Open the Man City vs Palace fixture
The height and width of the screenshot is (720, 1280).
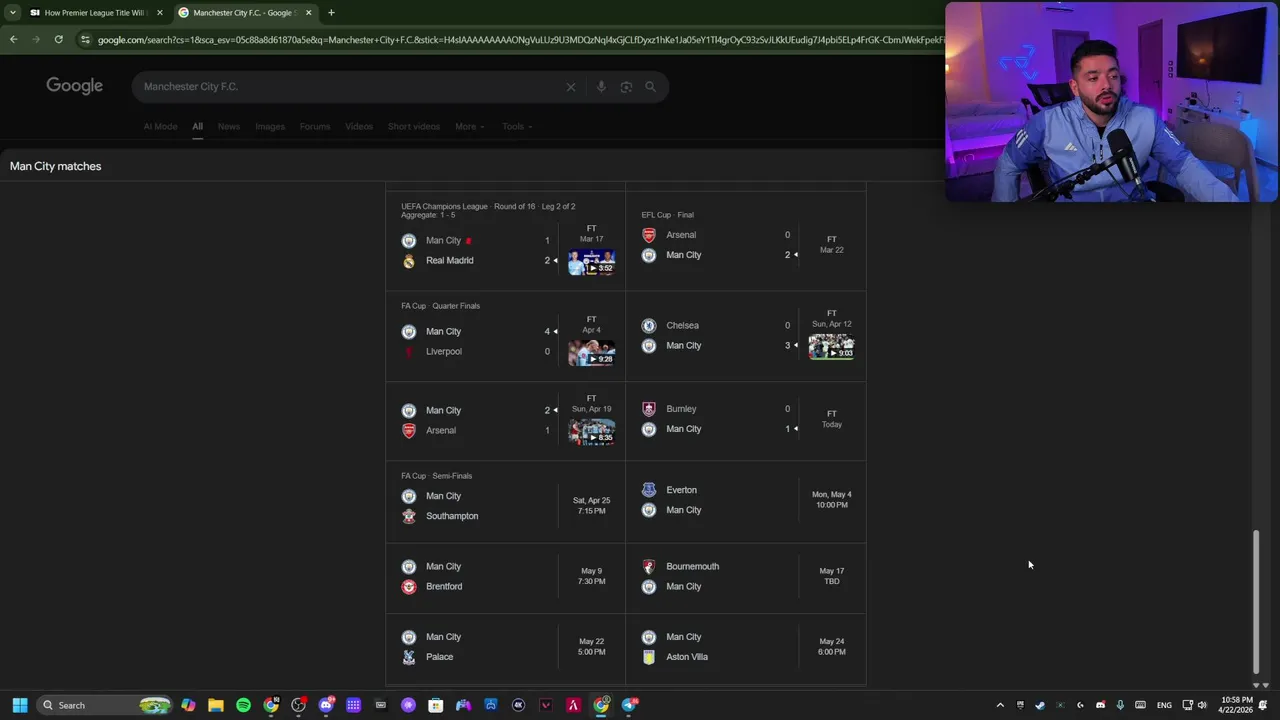point(506,647)
